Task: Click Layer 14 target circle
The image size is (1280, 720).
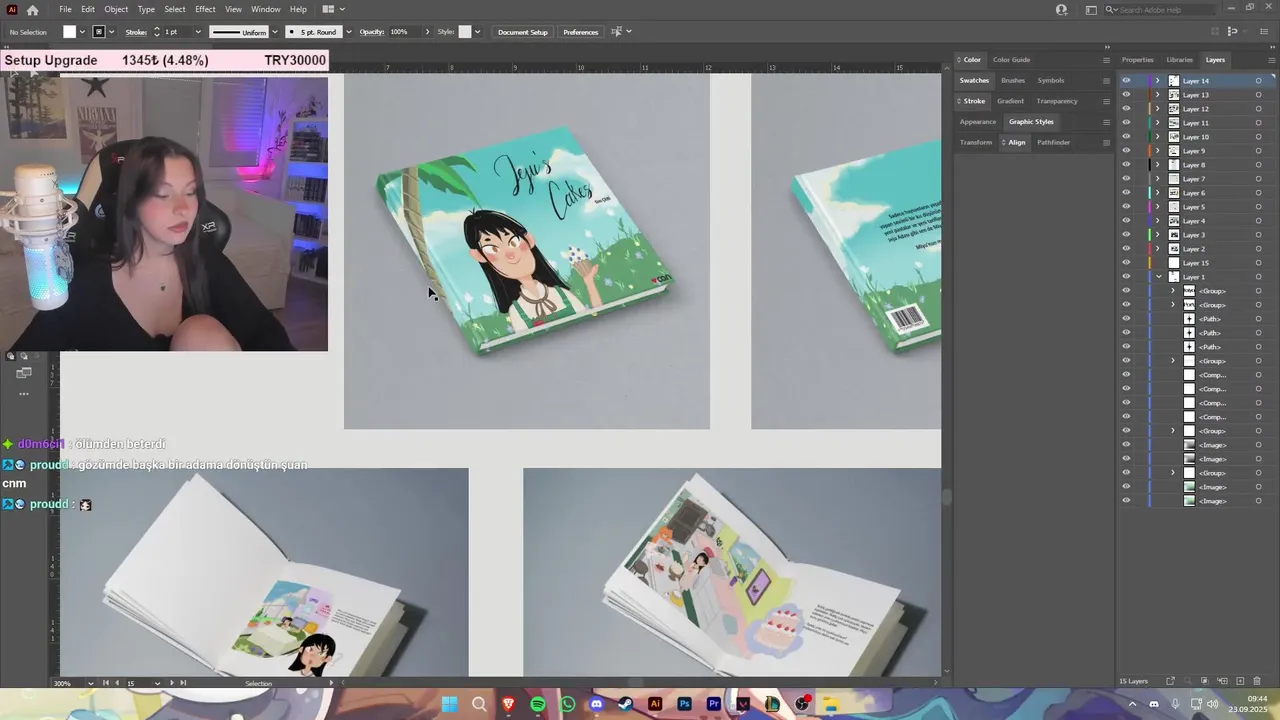Action: tap(1258, 81)
